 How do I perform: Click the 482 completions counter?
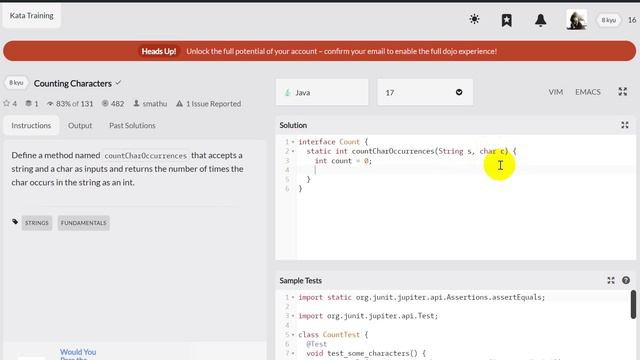coord(113,104)
